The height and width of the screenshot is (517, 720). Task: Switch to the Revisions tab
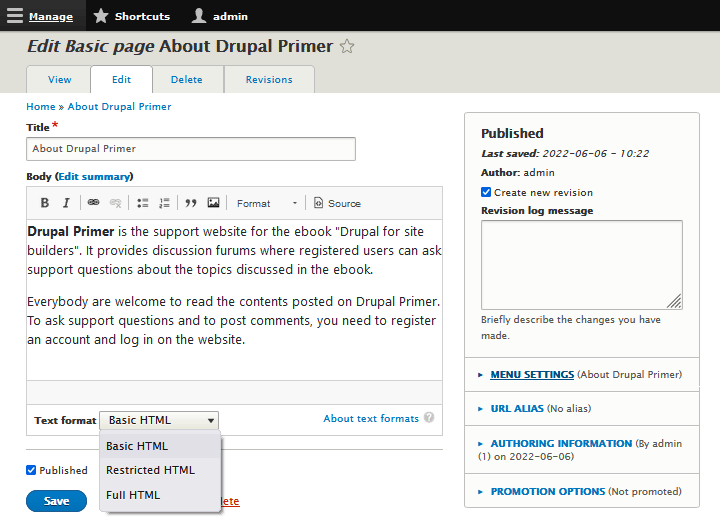(x=269, y=80)
